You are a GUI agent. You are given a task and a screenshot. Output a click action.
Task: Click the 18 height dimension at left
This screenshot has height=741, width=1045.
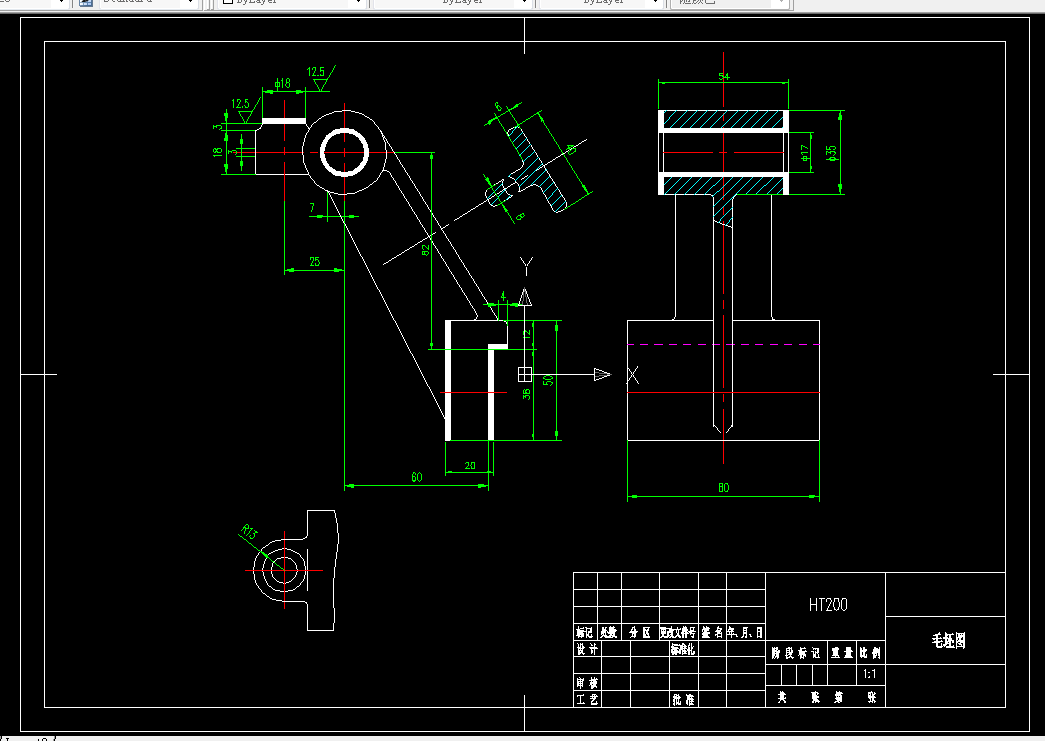(217, 152)
